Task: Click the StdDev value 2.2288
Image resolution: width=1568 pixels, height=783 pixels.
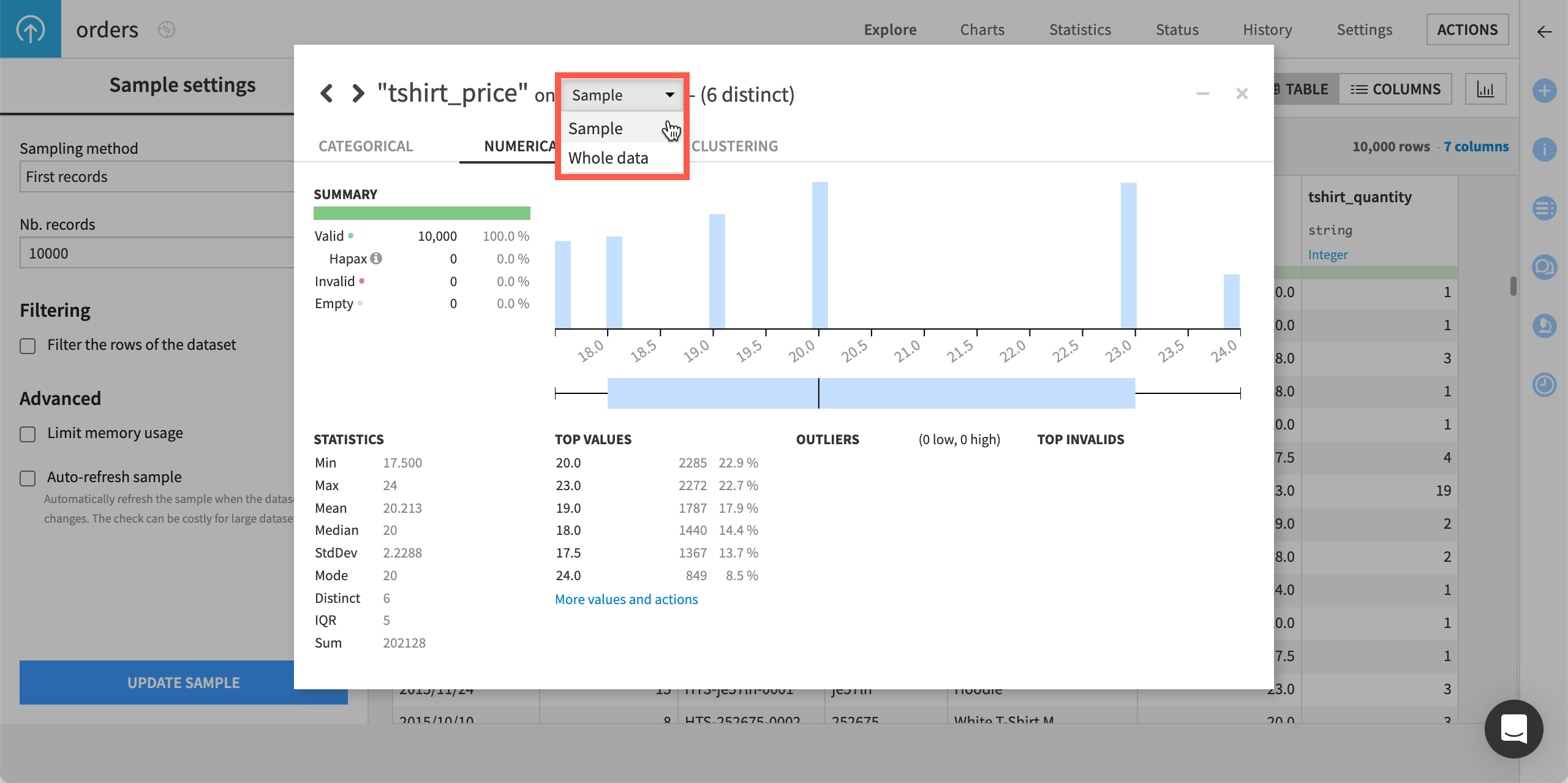Action: coord(402,553)
